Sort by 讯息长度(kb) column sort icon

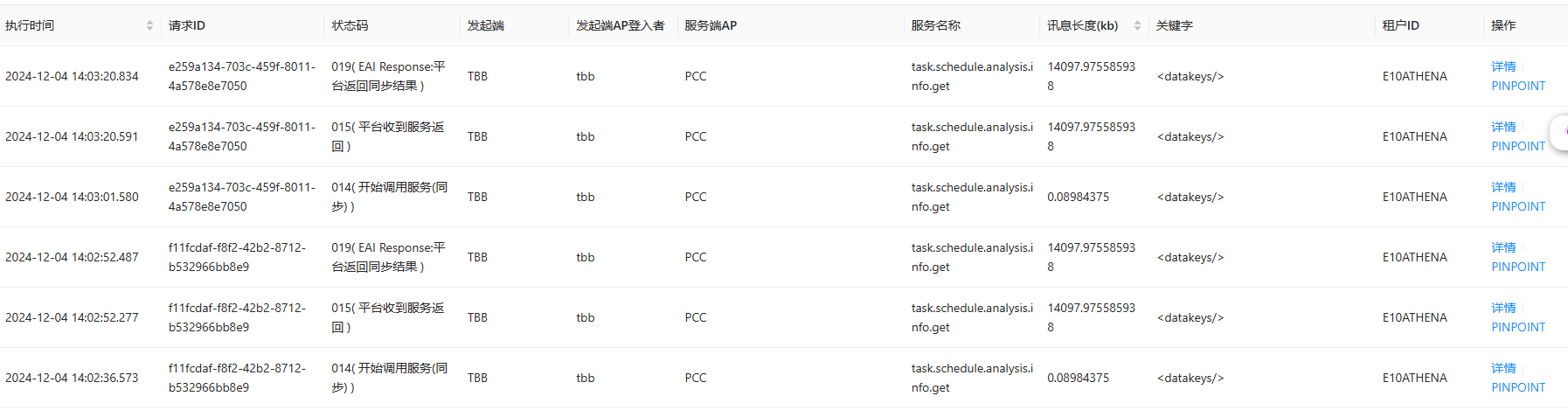coord(1137,25)
